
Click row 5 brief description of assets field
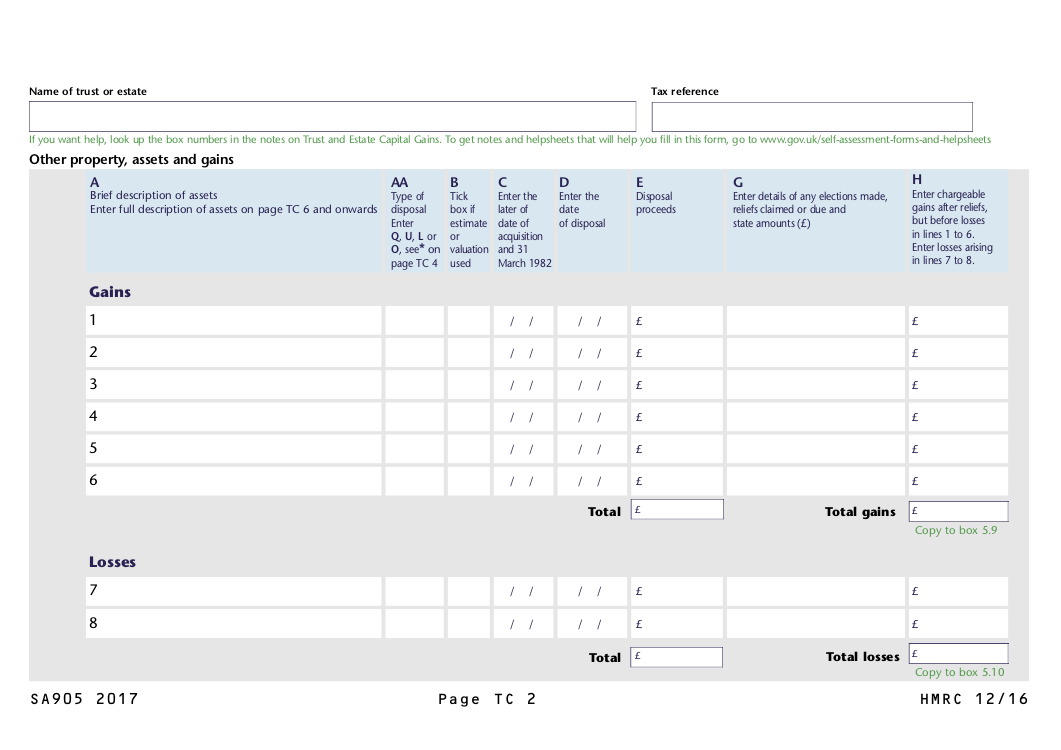coord(234,449)
